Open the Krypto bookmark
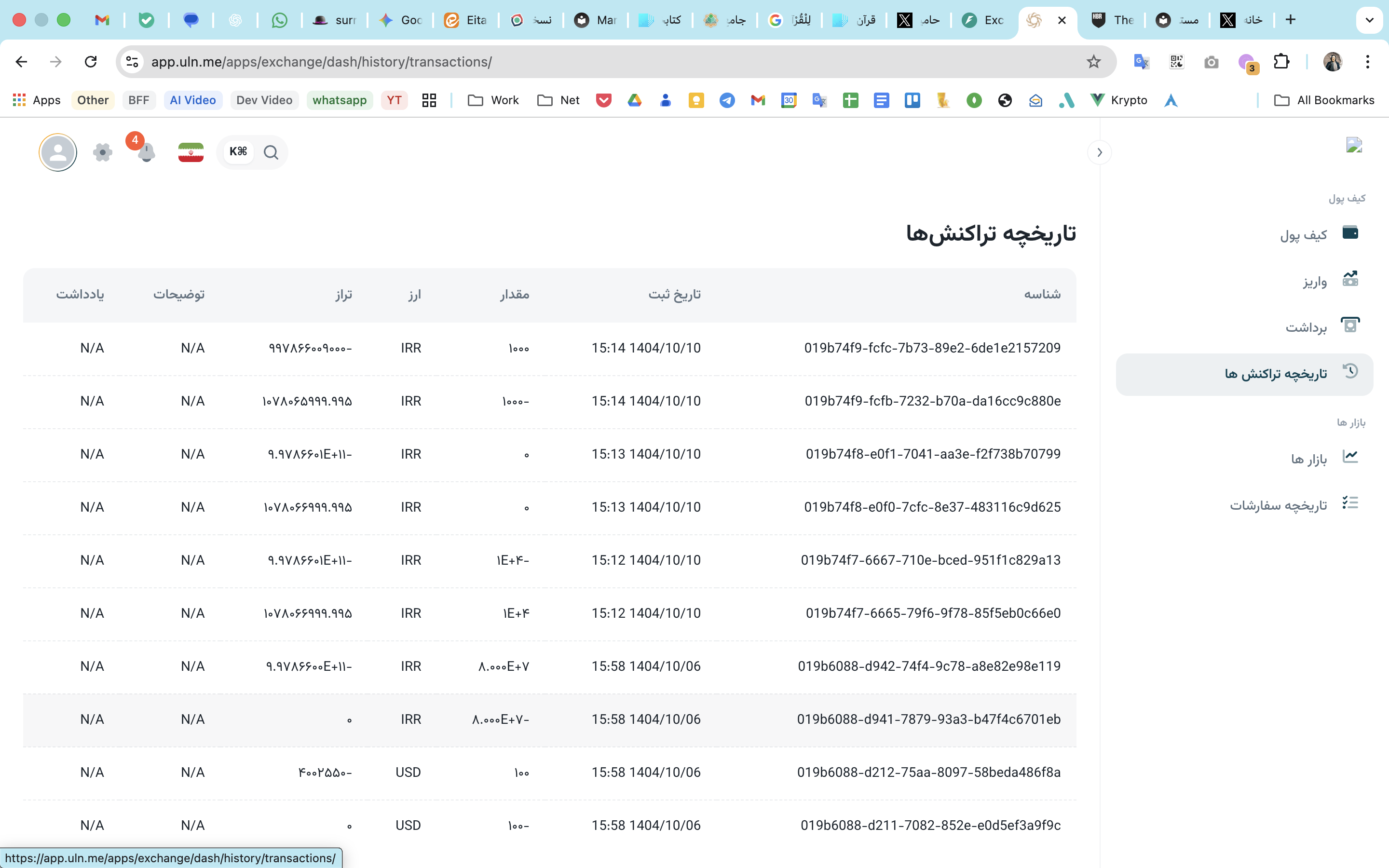The height and width of the screenshot is (868, 1389). pyautogui.click(x=1118, y=100)
